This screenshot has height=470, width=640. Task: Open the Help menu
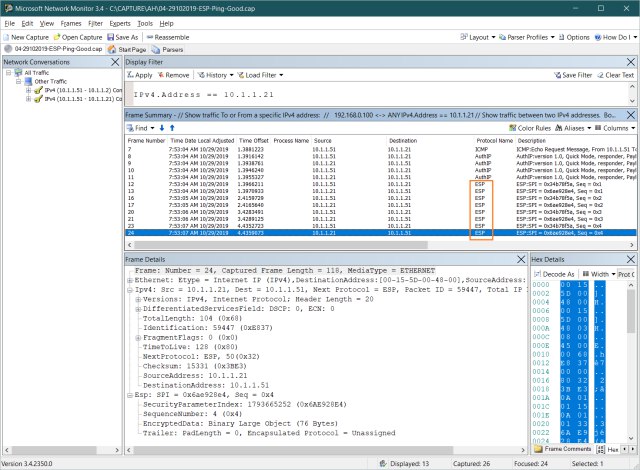click(x=166, y=23)
